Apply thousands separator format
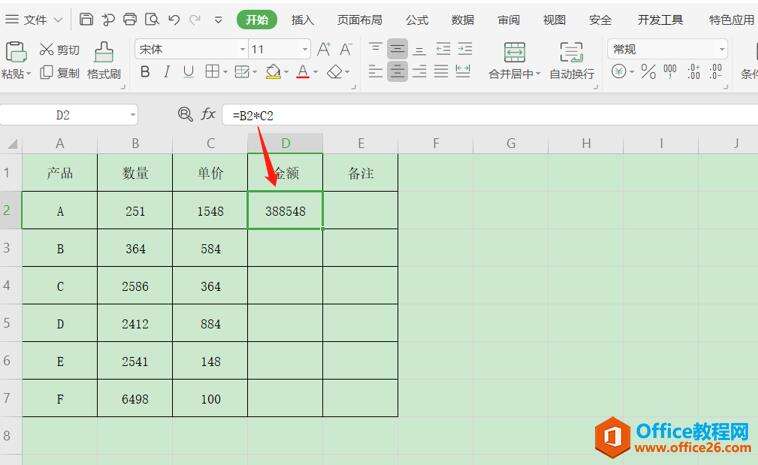This screenshot has width=758, height=465. click(670, 72)
